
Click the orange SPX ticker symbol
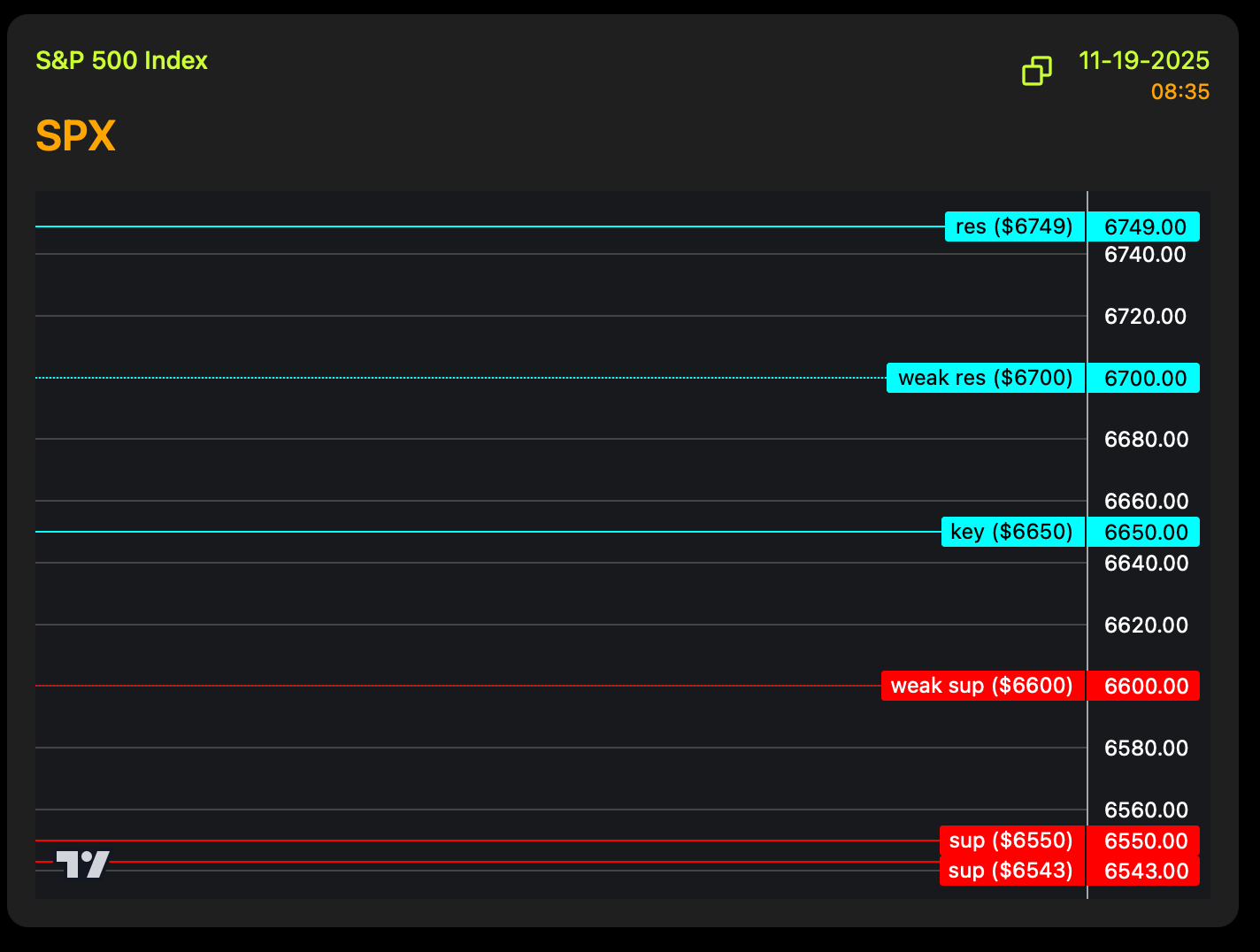[75, 136]
